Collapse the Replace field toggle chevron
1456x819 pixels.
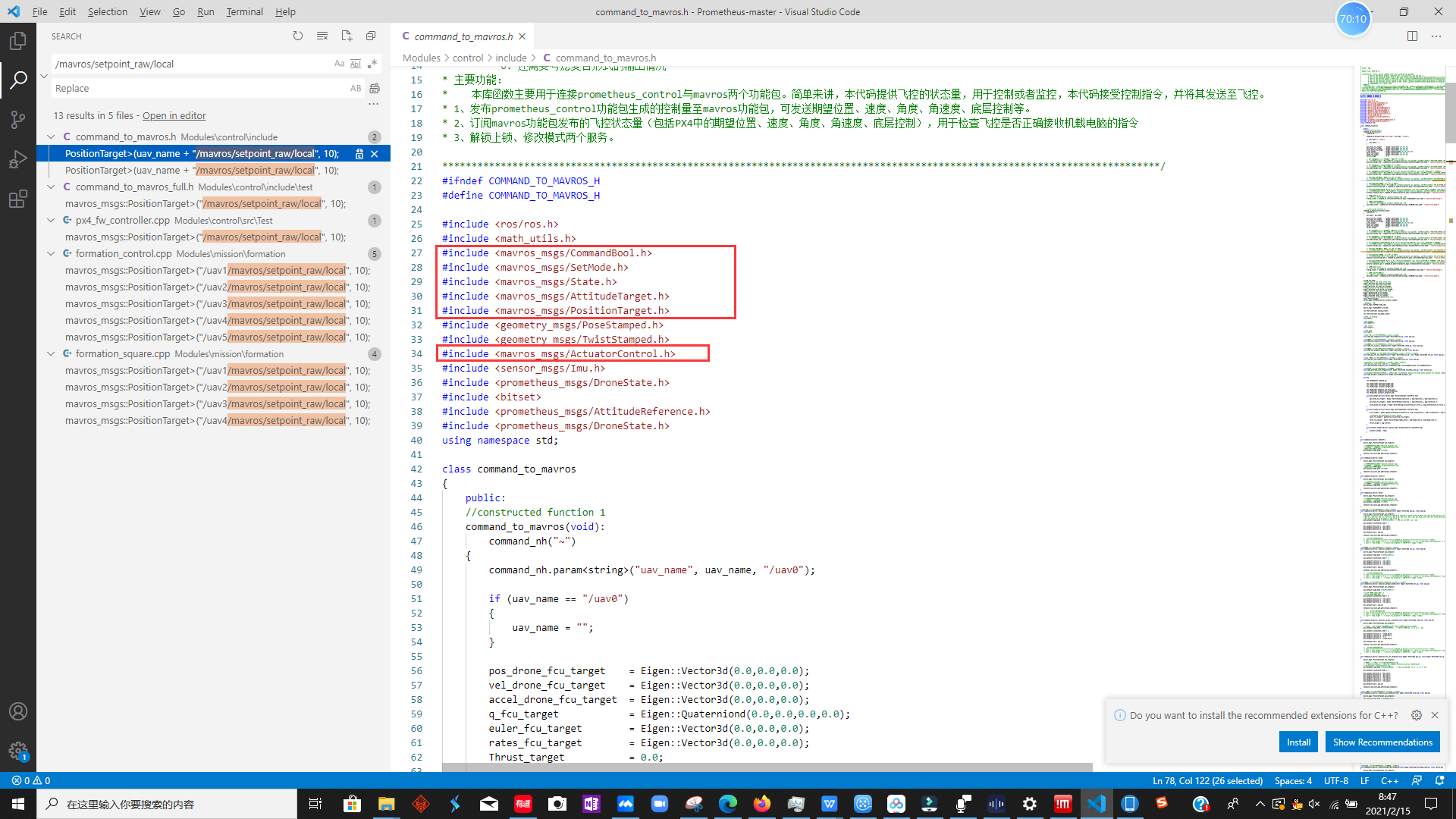(x=44, y=76)
